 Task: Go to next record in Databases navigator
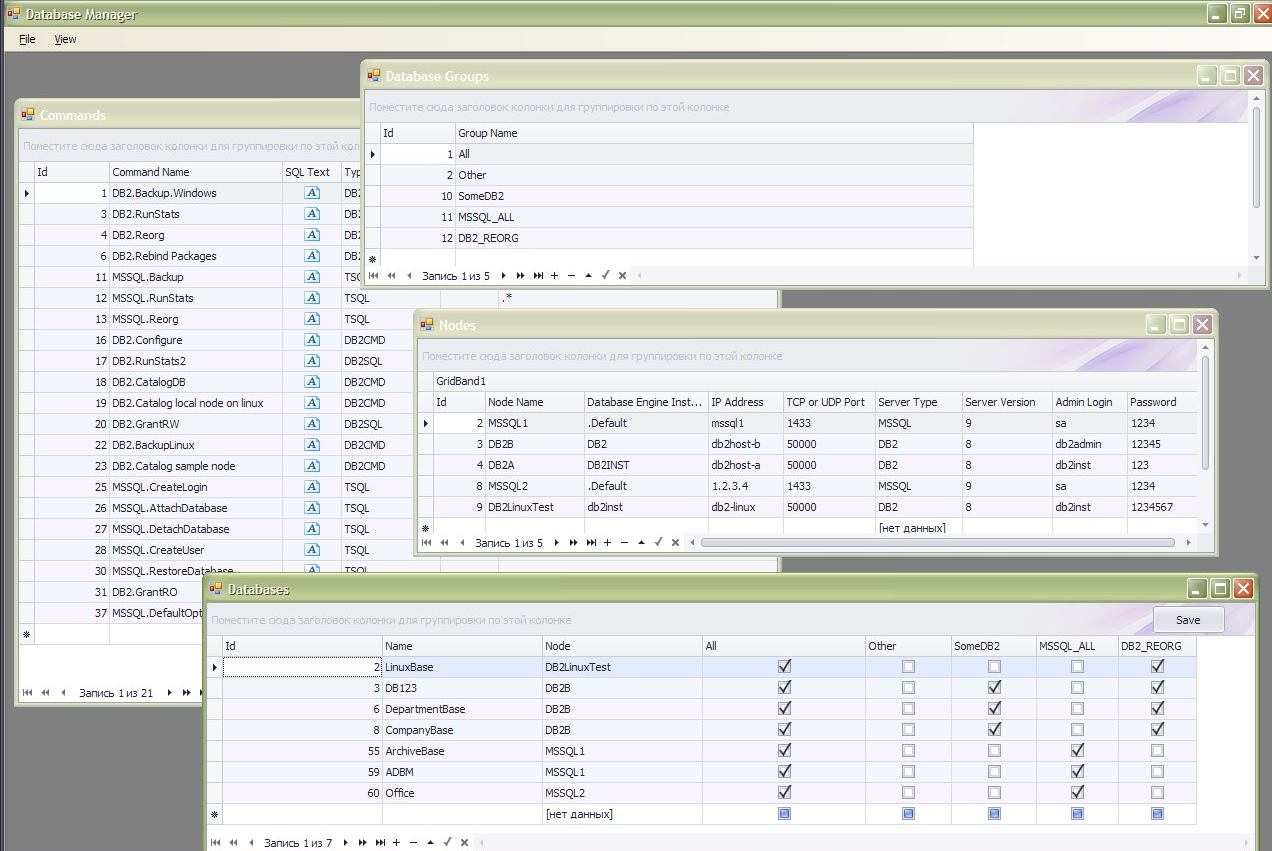coord(346,843)
